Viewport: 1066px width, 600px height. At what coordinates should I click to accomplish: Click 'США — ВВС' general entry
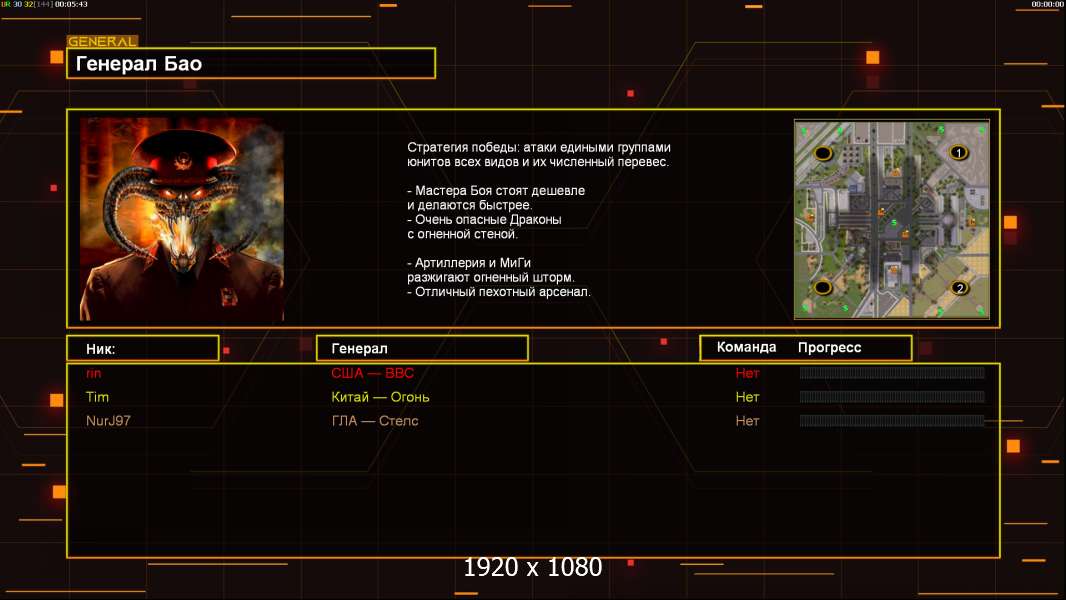pyautogui.click(x=373, y=373)
